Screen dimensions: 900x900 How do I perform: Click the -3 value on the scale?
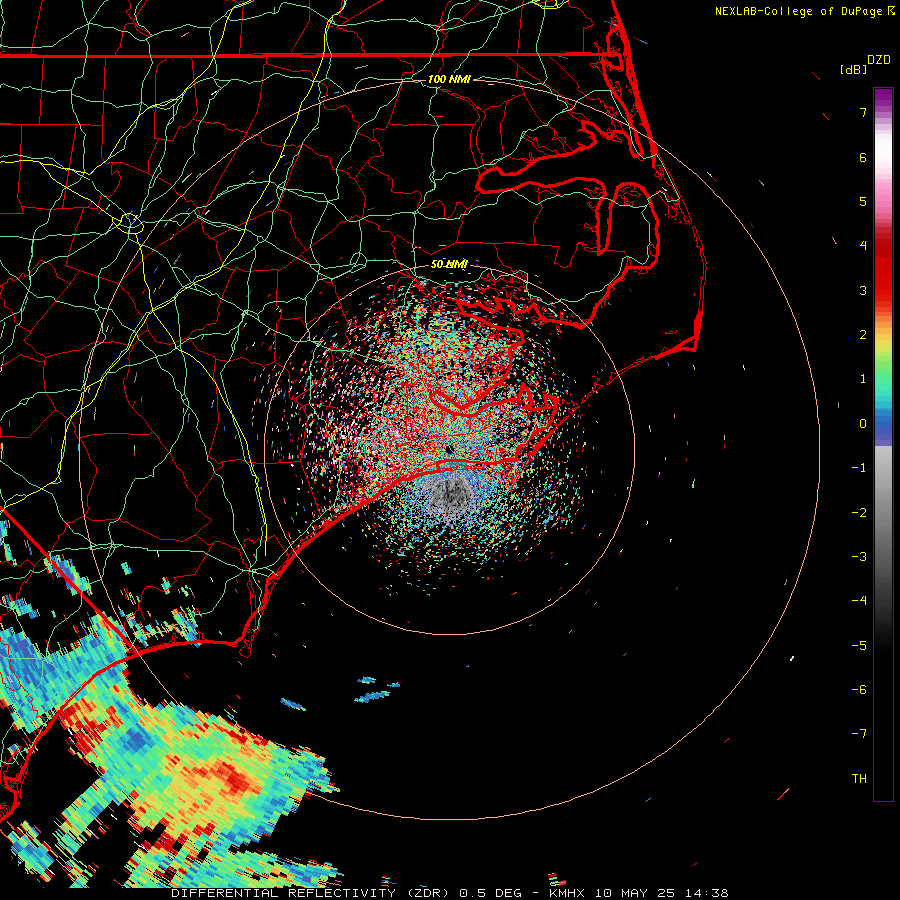[859, 557]
